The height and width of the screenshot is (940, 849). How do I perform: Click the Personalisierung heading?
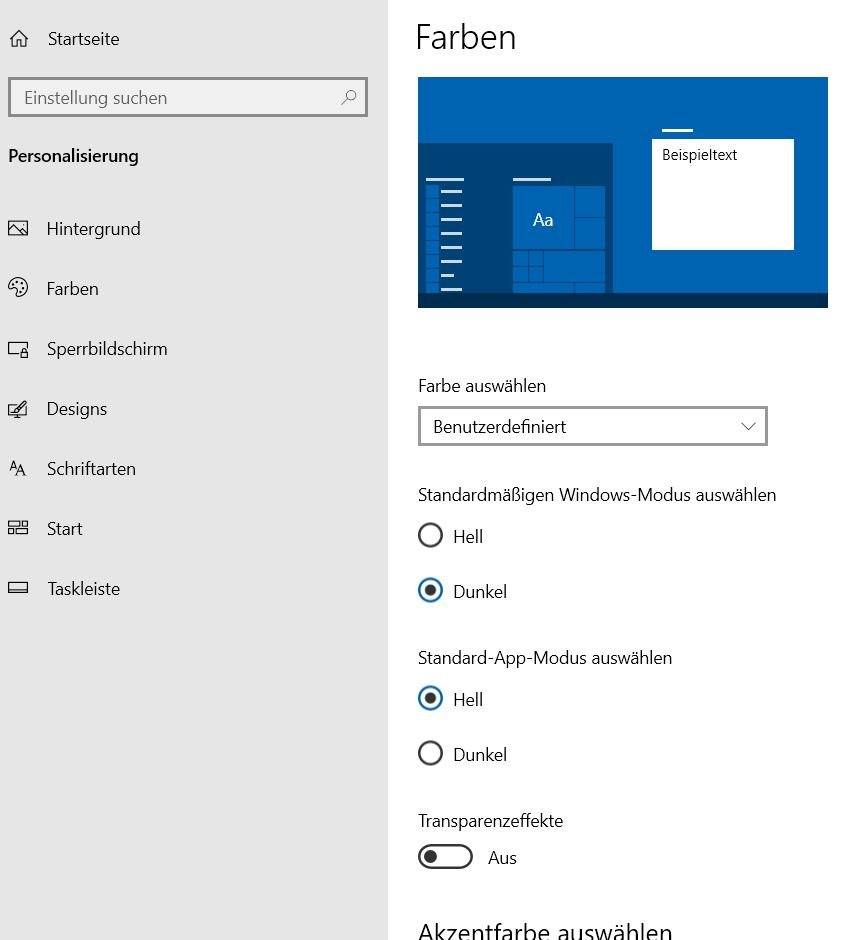click(x=73, y=156)
